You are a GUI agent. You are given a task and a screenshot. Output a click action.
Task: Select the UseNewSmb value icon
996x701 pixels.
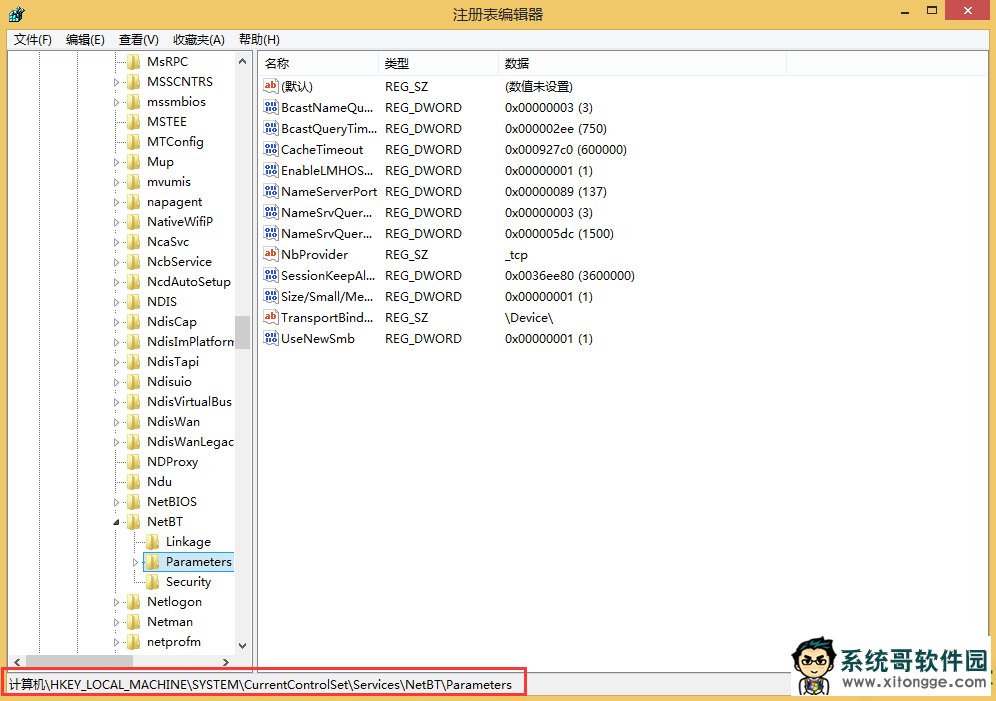click(x=270, y=339)
